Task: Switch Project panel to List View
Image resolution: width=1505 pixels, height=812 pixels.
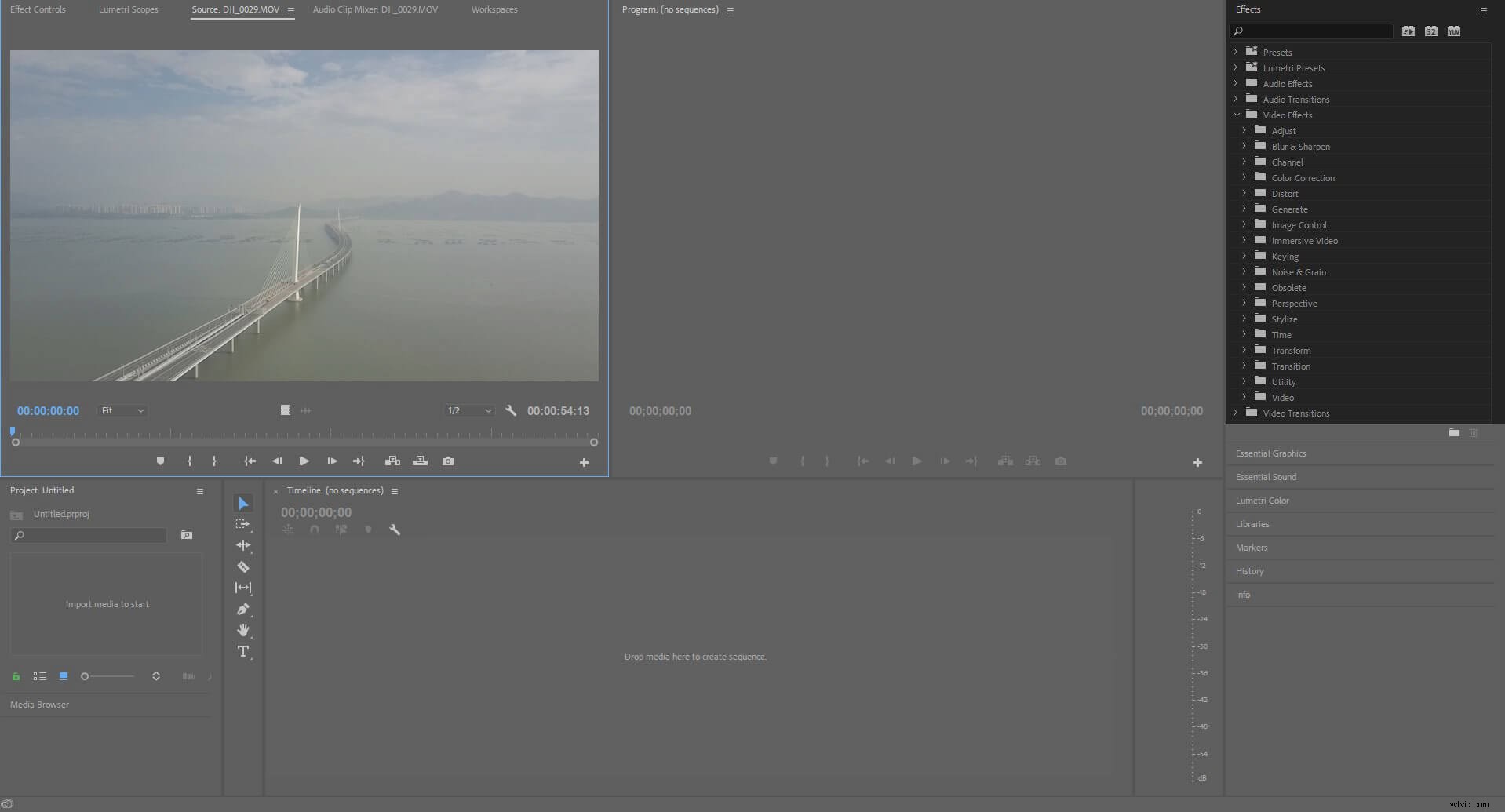Action: click(x=40, y=675)
